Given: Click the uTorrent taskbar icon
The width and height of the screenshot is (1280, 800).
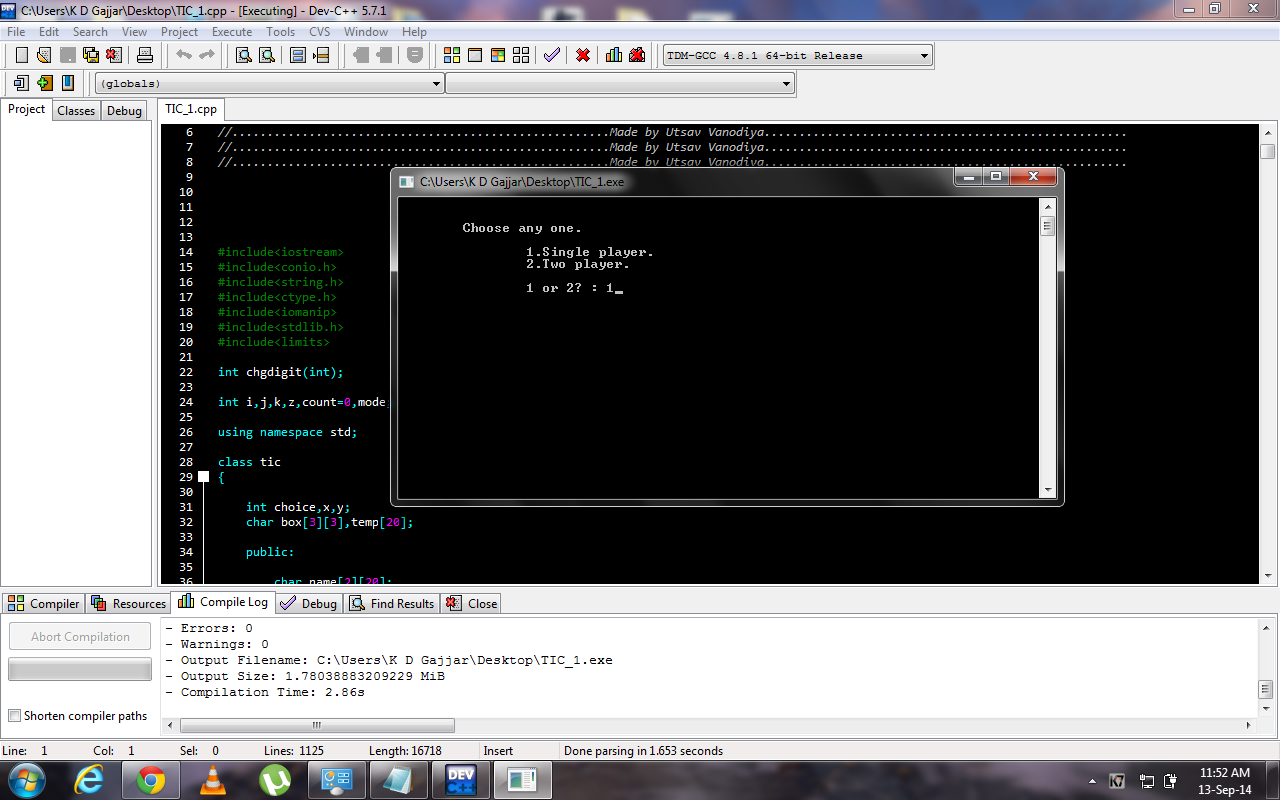Looking at the screenshot, I should [274, 779].
